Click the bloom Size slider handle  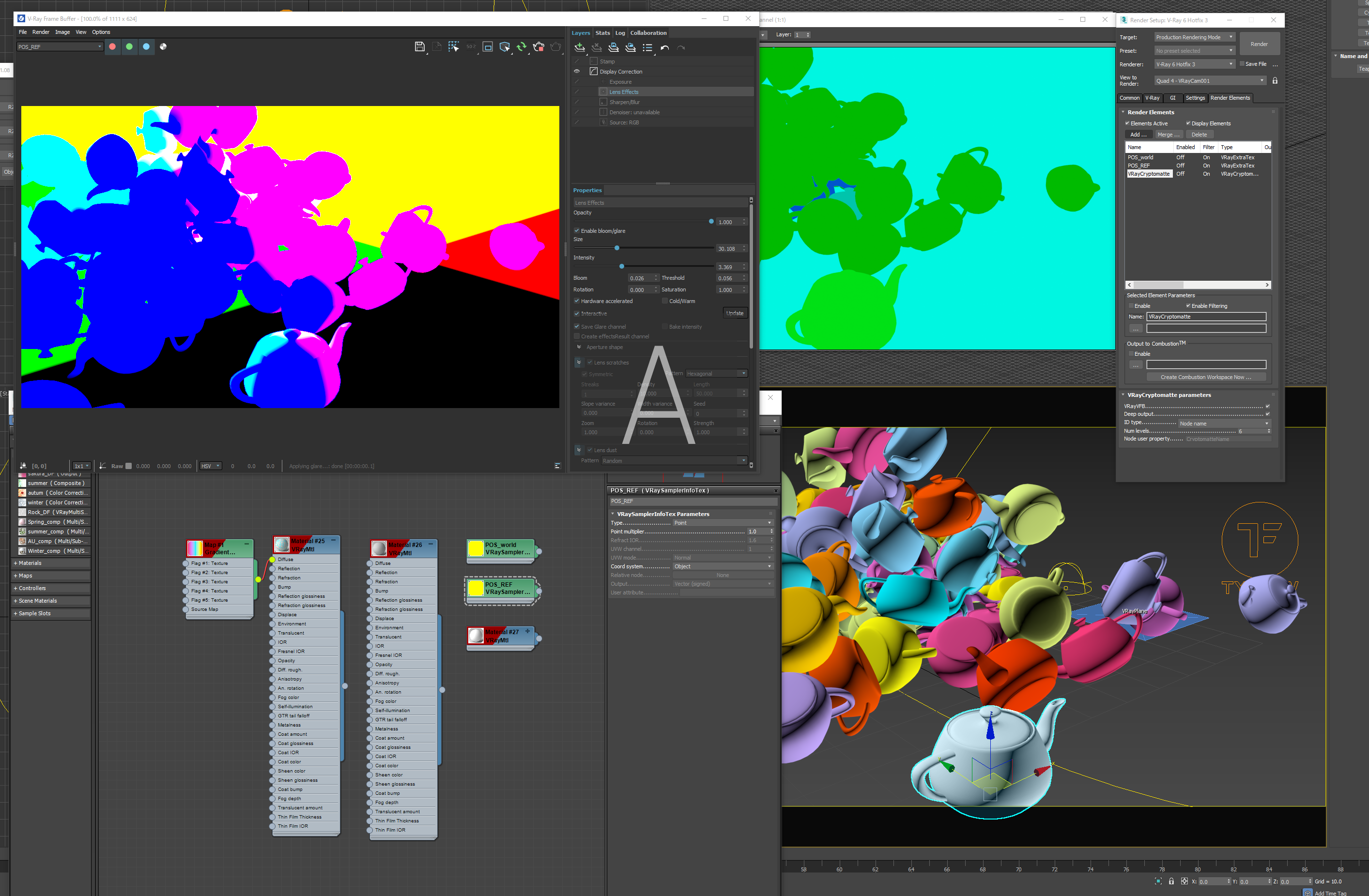click(617, 248)
